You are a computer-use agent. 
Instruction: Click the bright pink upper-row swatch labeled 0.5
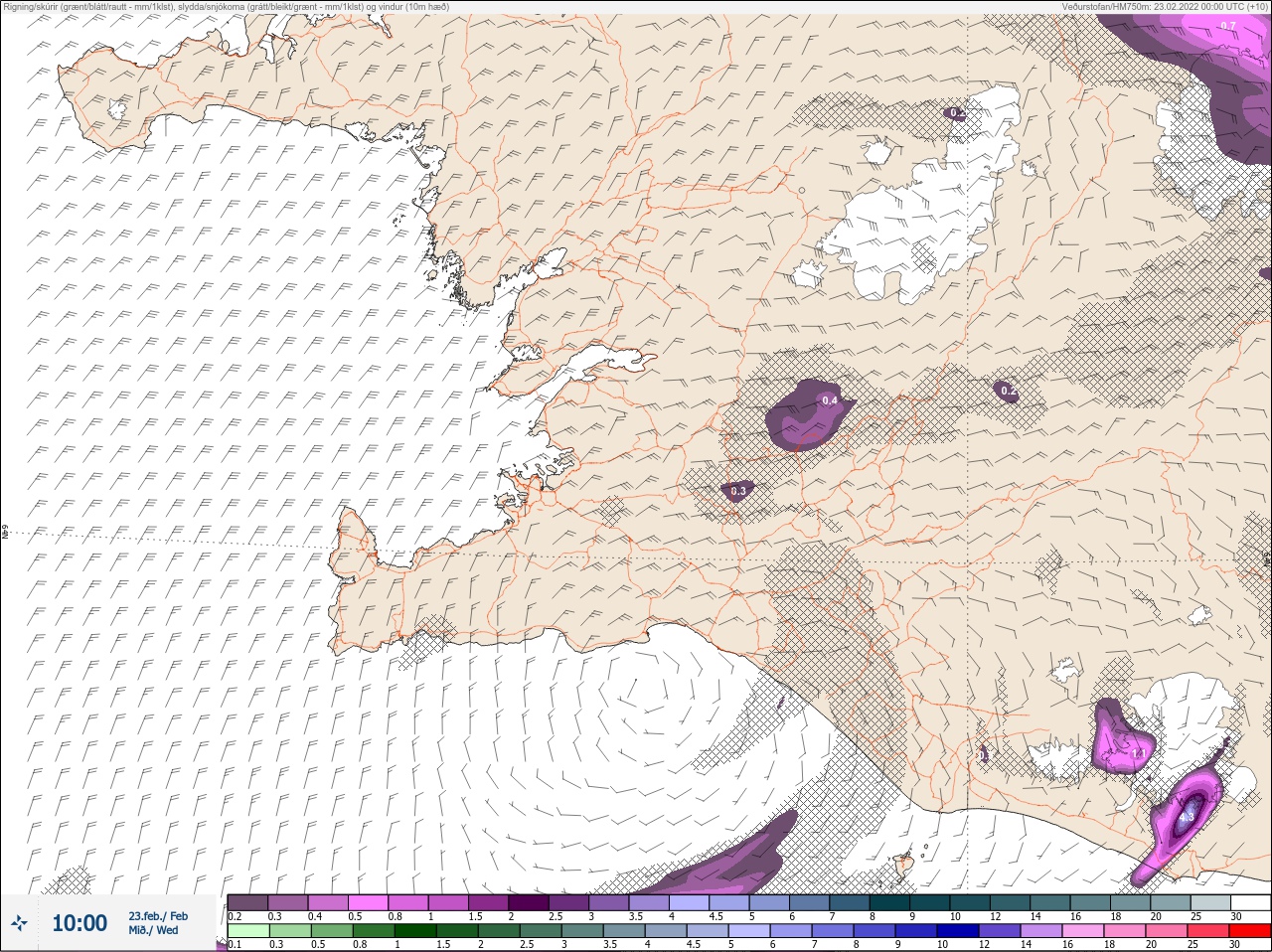(368, 902)
